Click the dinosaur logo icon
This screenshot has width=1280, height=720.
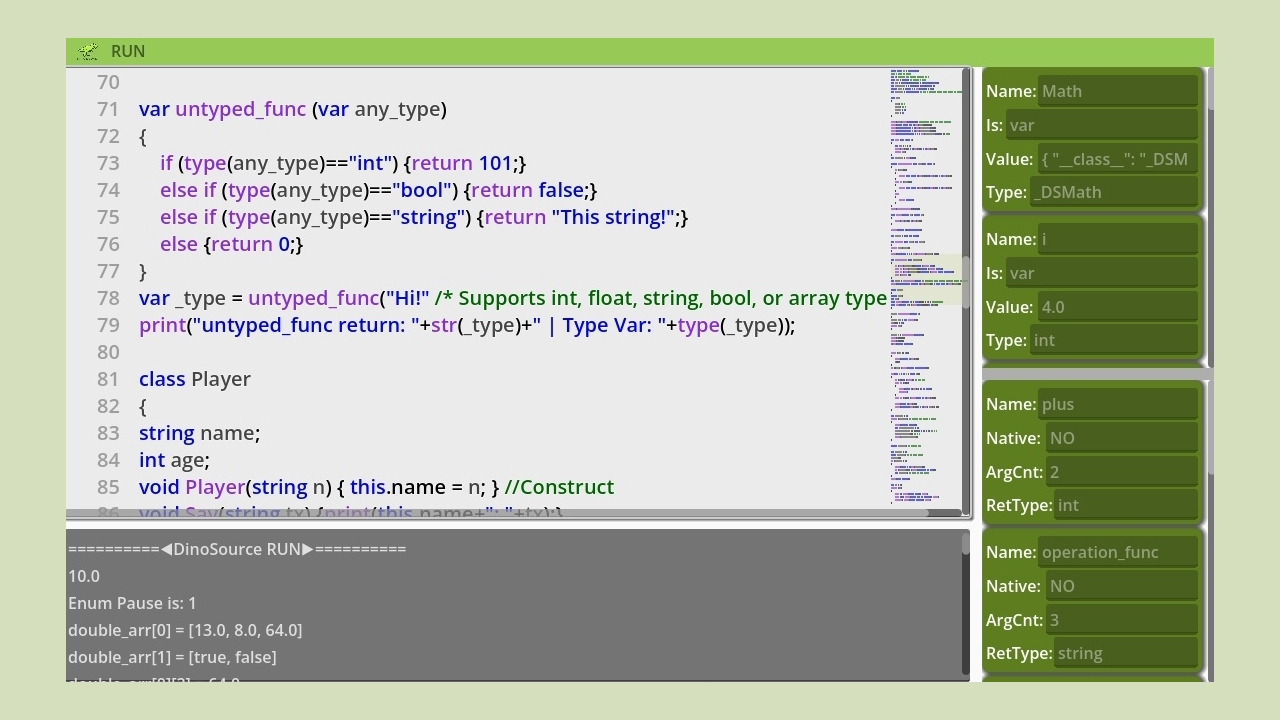pyautogui.click(x=88, y=51)
